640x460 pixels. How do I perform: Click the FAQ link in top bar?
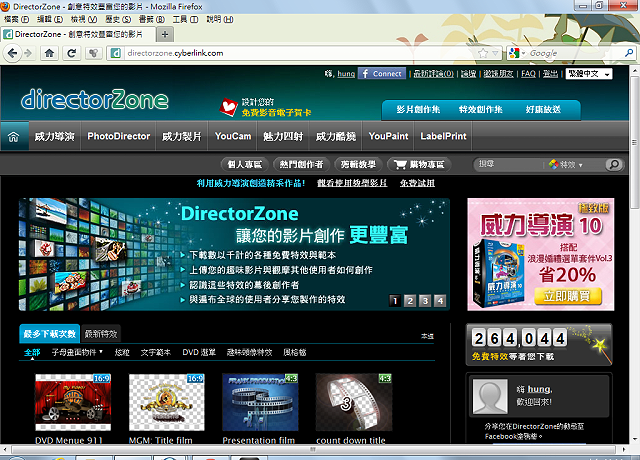tap(528, 74)
